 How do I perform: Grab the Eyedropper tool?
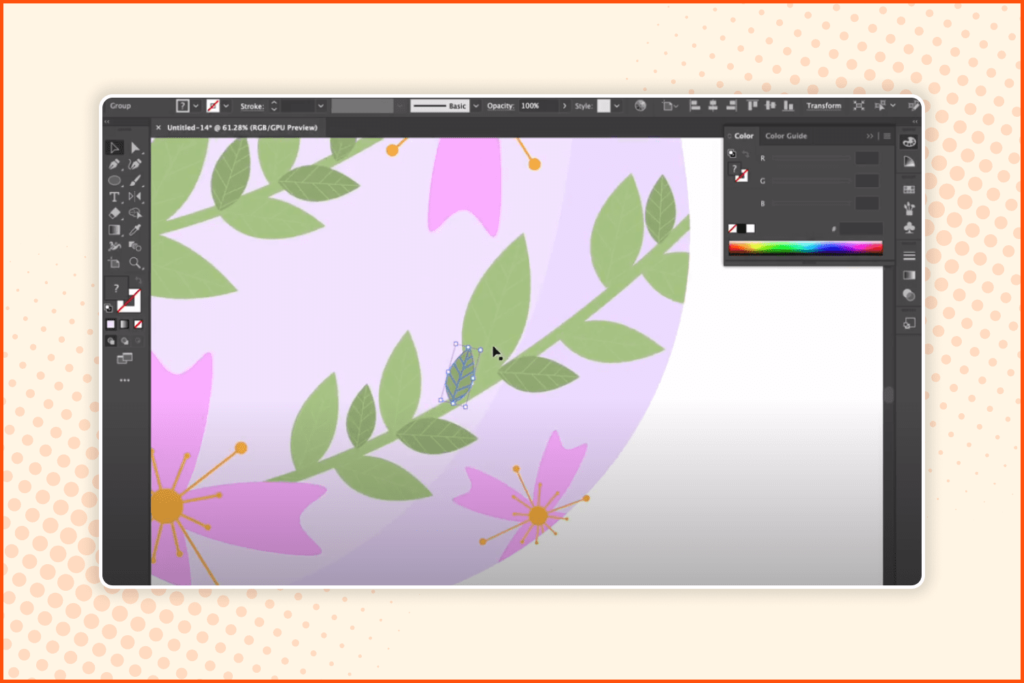pos(136,230)
